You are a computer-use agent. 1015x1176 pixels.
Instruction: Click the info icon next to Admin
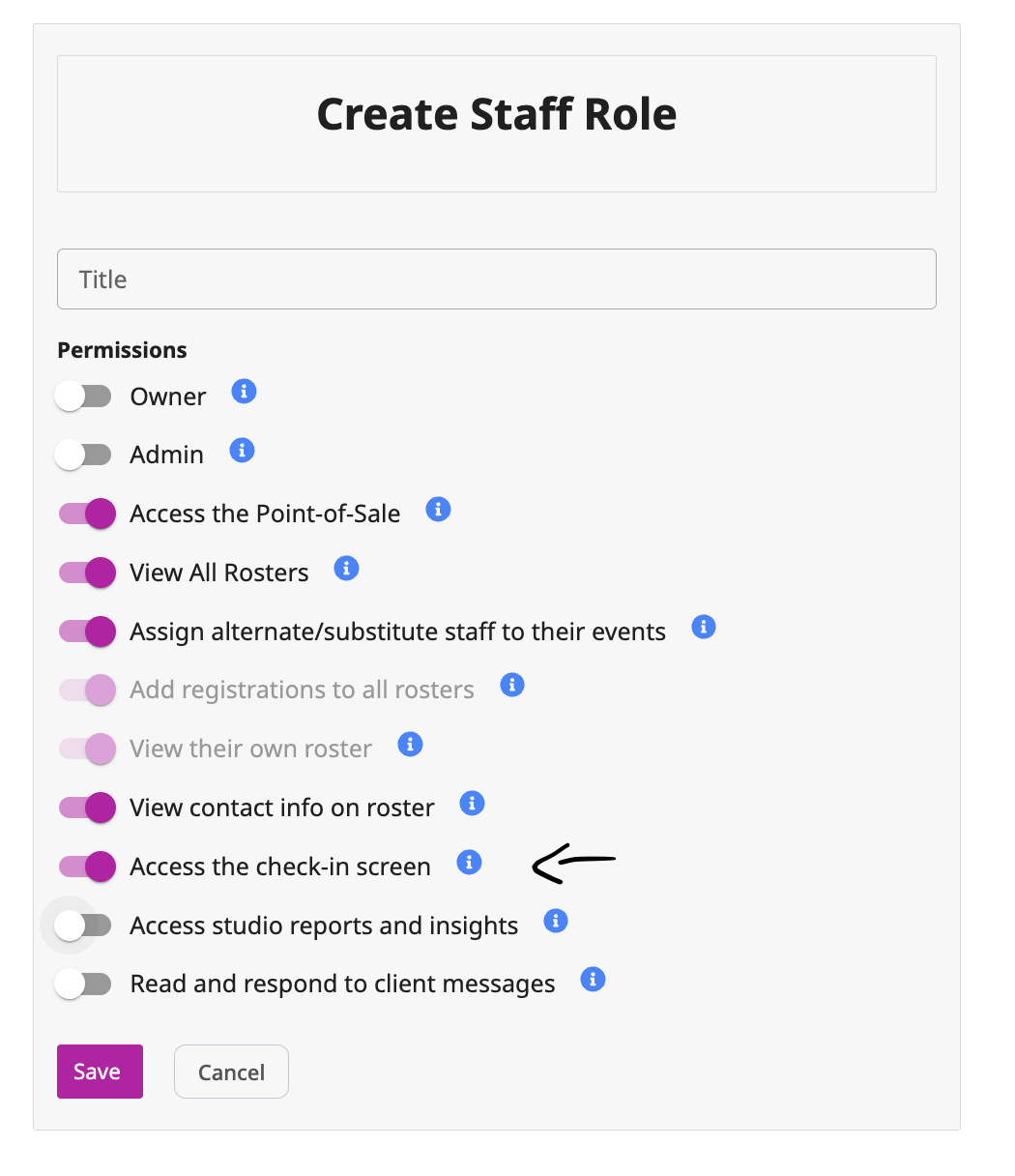[242, 450]
